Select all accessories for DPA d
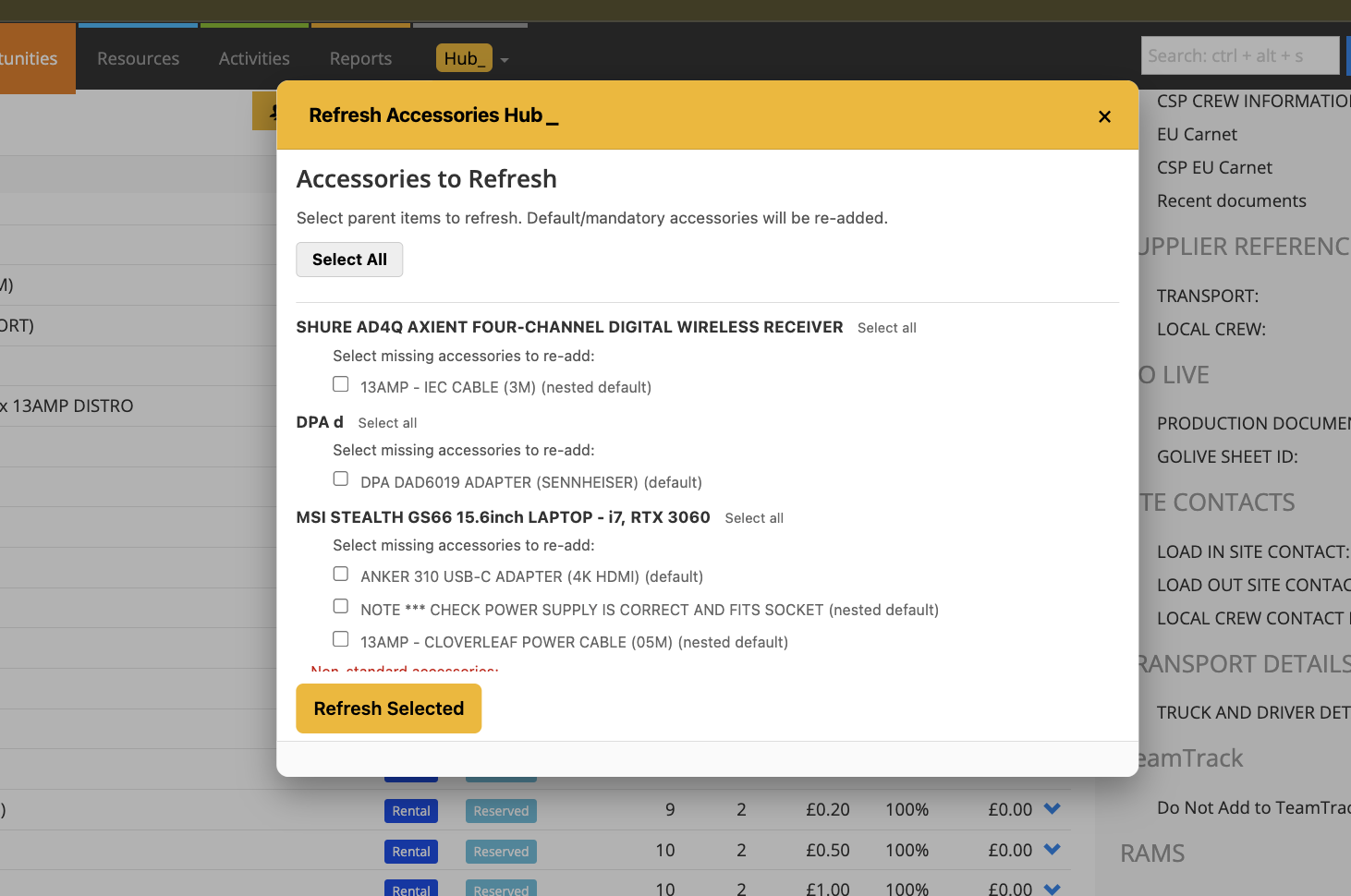Image resolution: width=1351 pixels, height=896 pixels. [387, 422]
